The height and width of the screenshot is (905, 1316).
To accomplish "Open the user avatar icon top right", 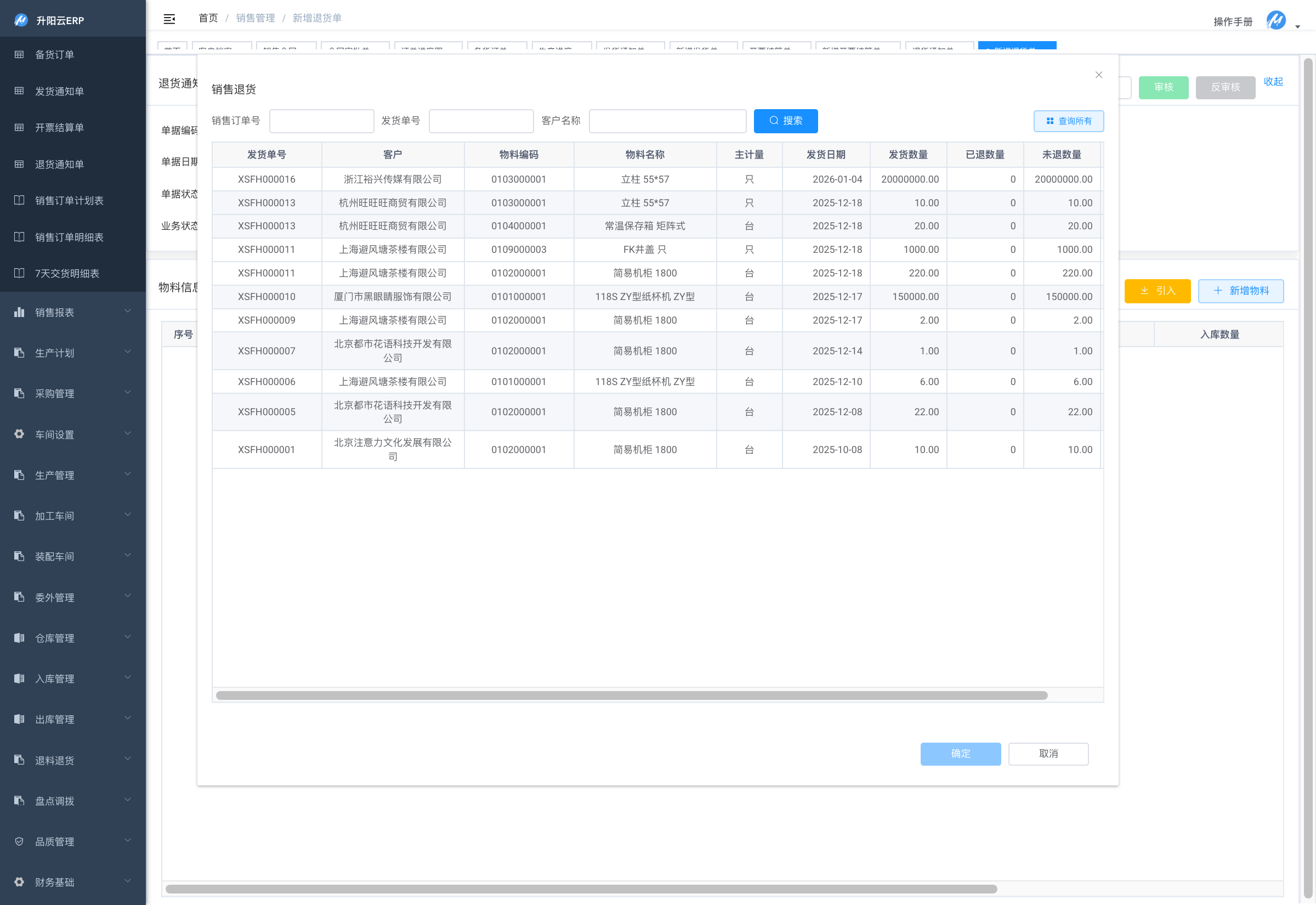I will (x=1276, y=20).
